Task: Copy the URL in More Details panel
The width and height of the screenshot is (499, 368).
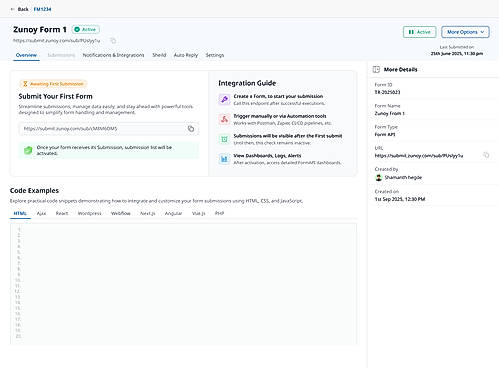Action: tap(486, 155)
